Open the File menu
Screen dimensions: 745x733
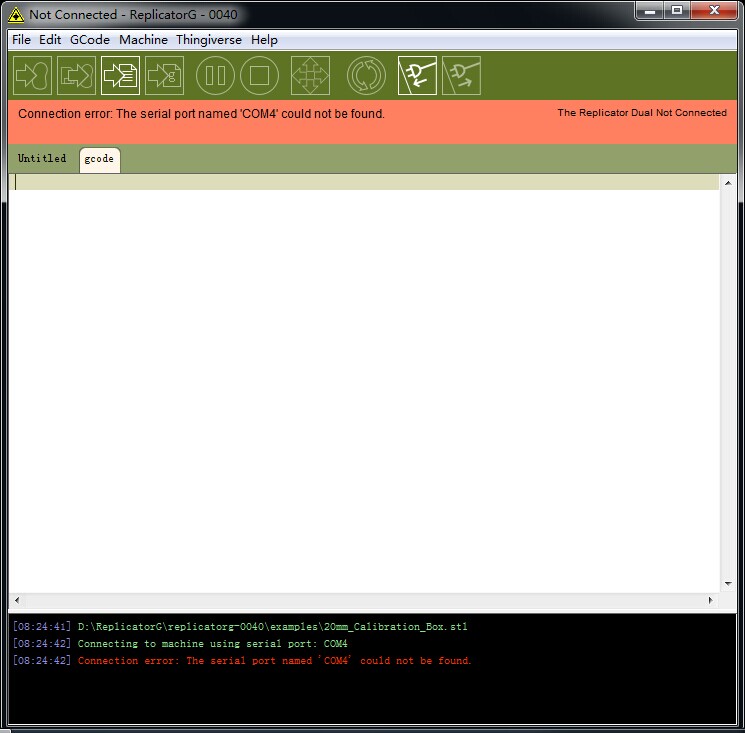point(21,40)
